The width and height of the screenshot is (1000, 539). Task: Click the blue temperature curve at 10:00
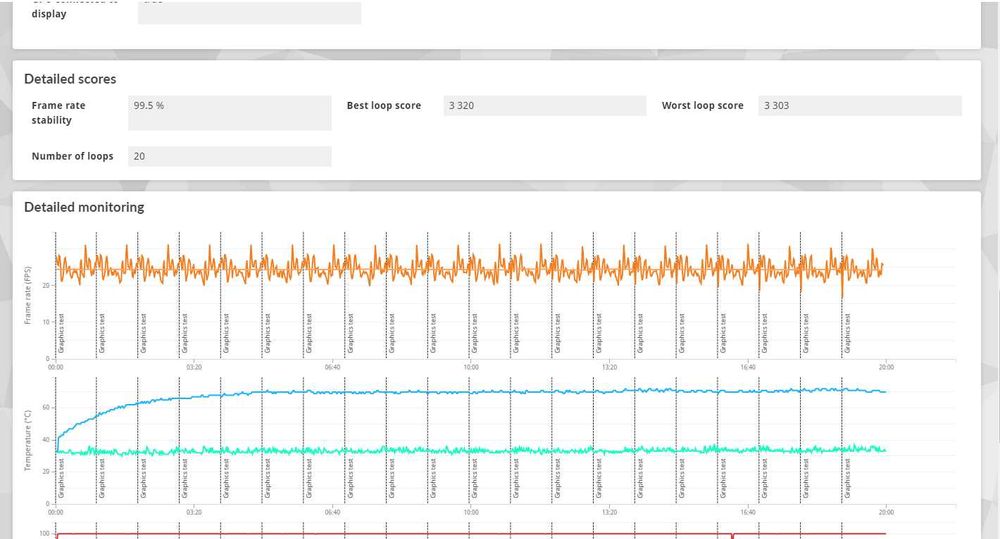tap(471, 392)
